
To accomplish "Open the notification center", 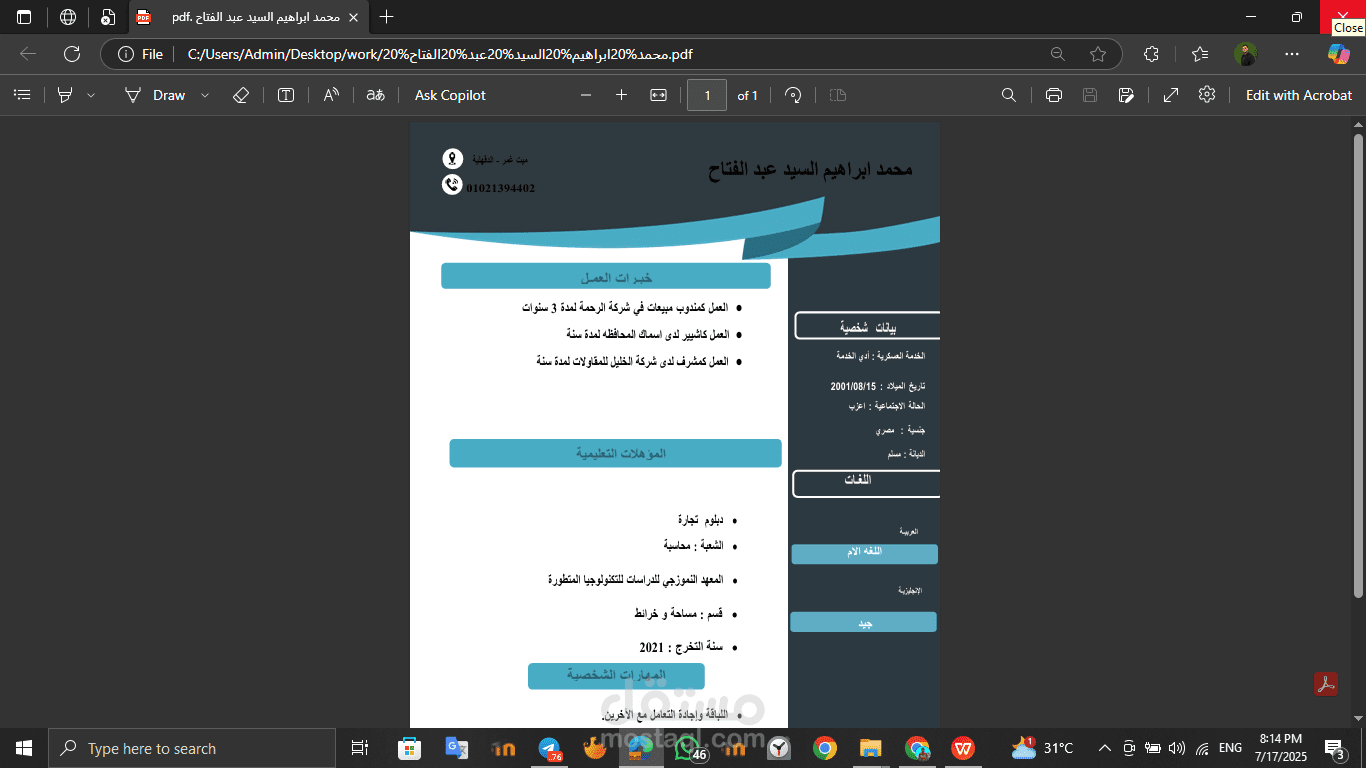I will point(1335,748).
